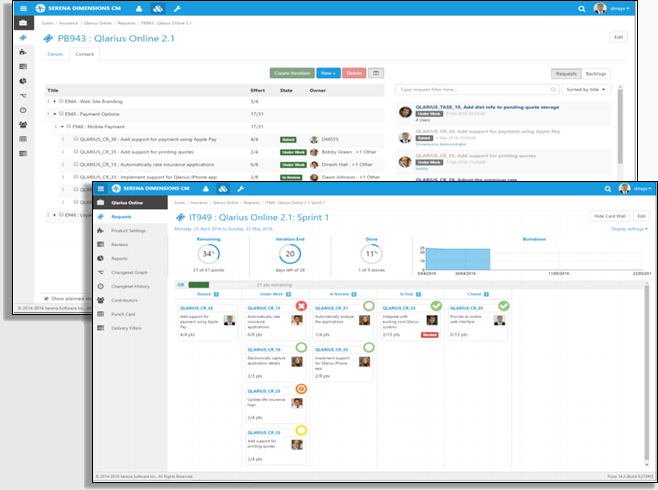Toggle Show planned checkbox in back window
The image size is (658, 490).
pos(46,298)
